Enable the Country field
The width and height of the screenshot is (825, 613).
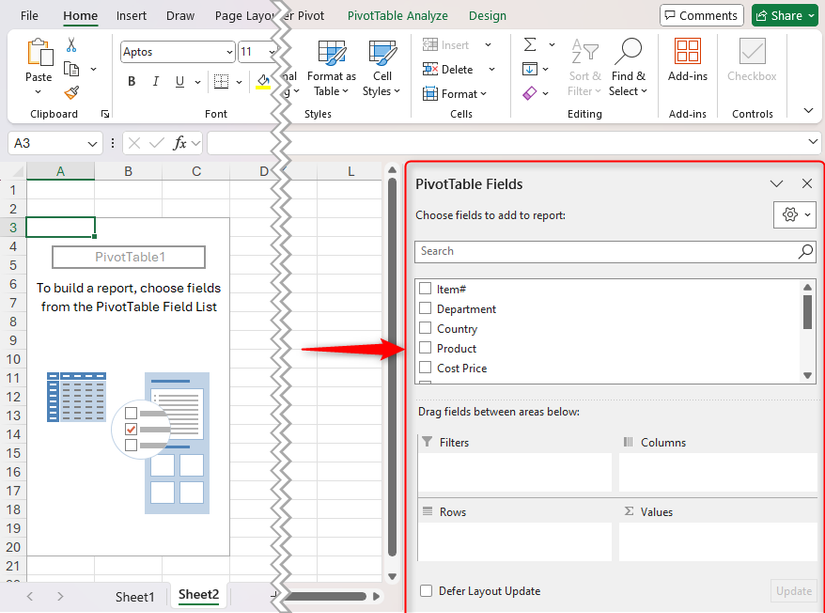(424, 328)
